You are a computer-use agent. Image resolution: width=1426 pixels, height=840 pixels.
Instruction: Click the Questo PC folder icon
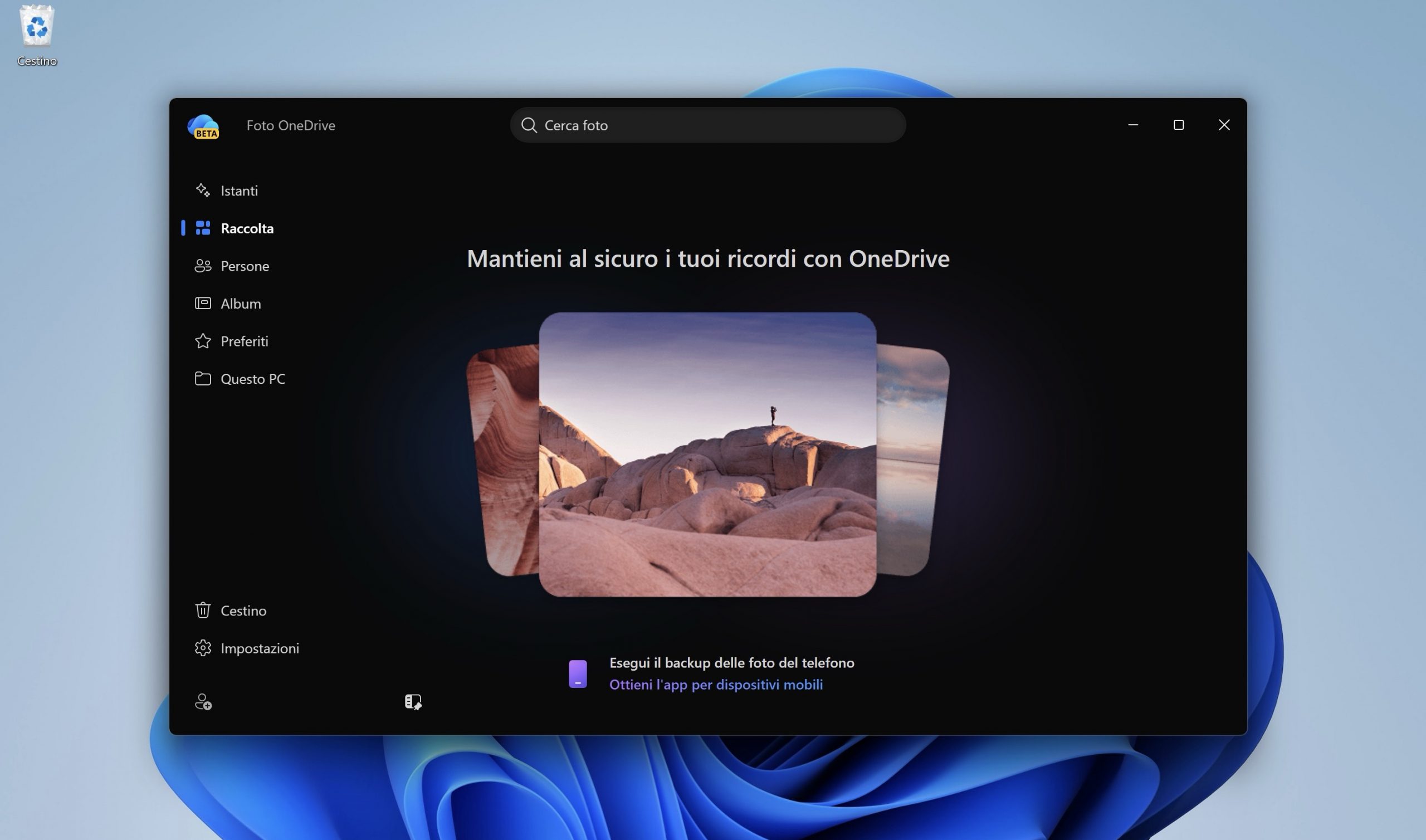(x=203, y=378)
